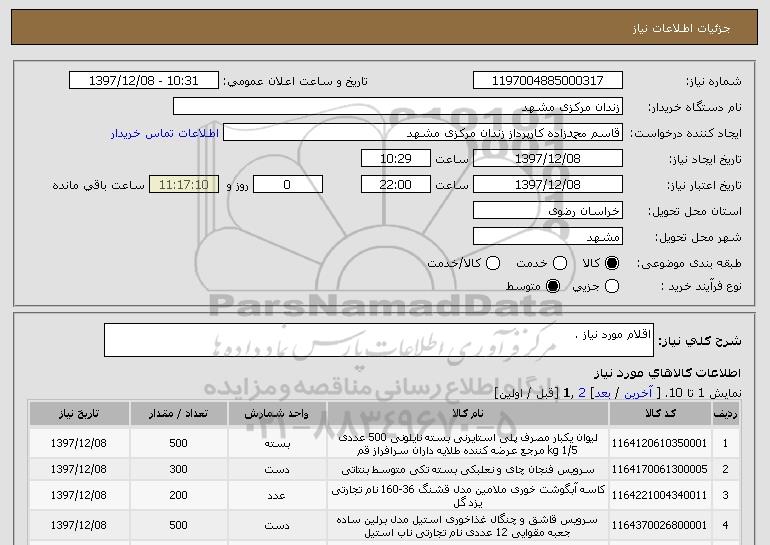Viewport: 770px width, 545px height.
Task: Select the کالا radio button
Action: pos(612,263)
